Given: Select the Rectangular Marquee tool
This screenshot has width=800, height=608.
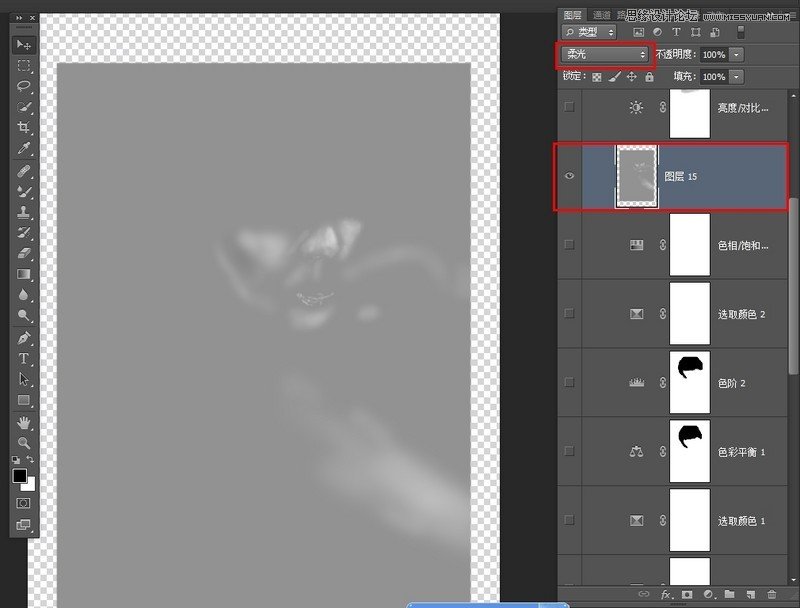Looking at the screenshot, I should (x=23, y=66).
